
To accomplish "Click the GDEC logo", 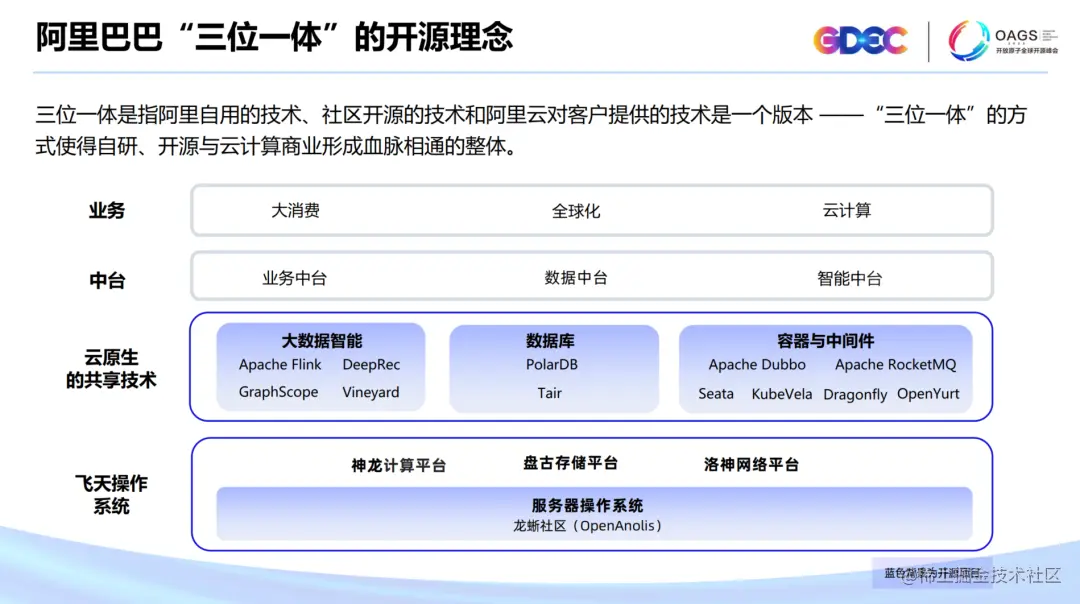I will tap(860, 41).
